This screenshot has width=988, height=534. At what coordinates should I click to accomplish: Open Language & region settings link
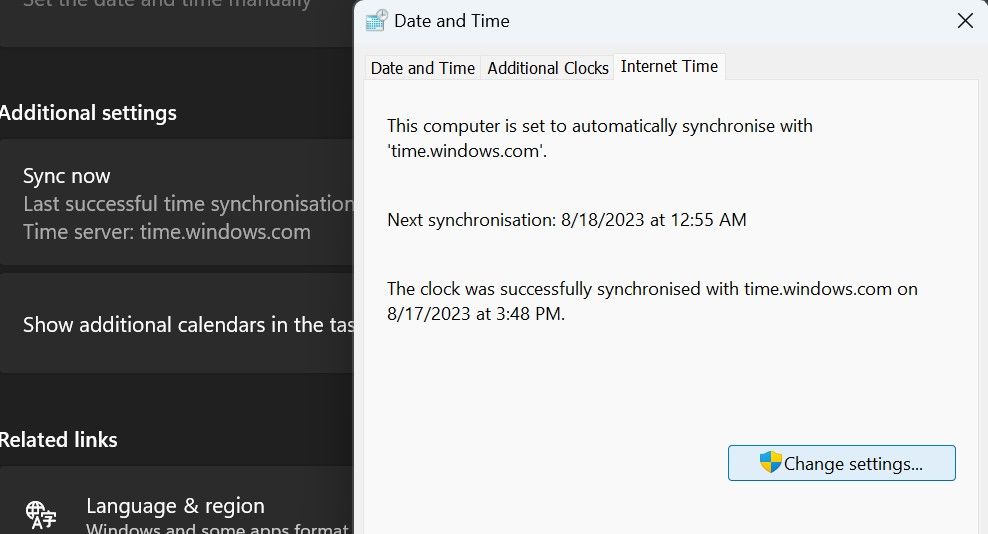(175, 506)
